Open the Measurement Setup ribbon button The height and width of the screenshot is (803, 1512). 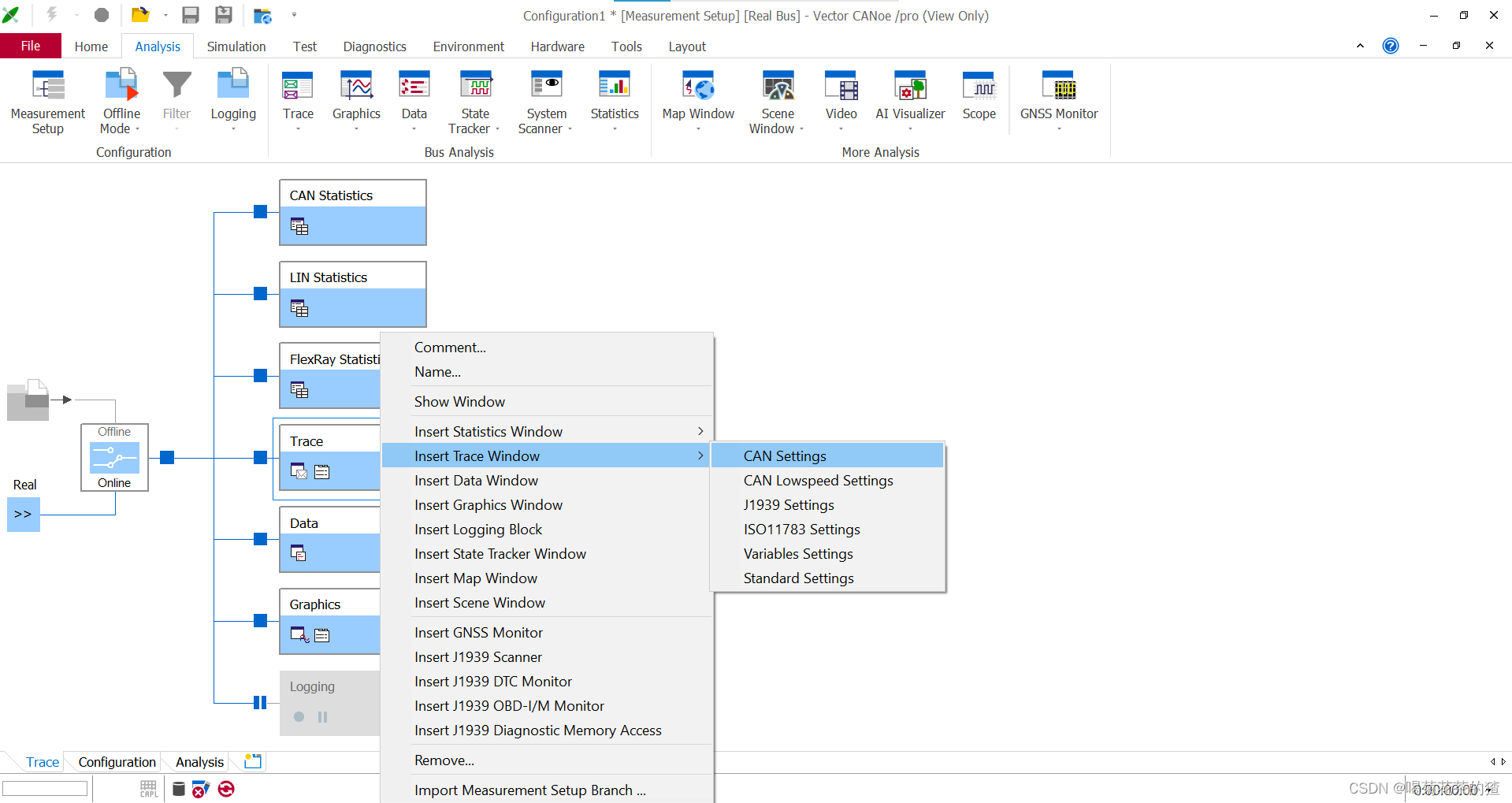click(47, 102)
